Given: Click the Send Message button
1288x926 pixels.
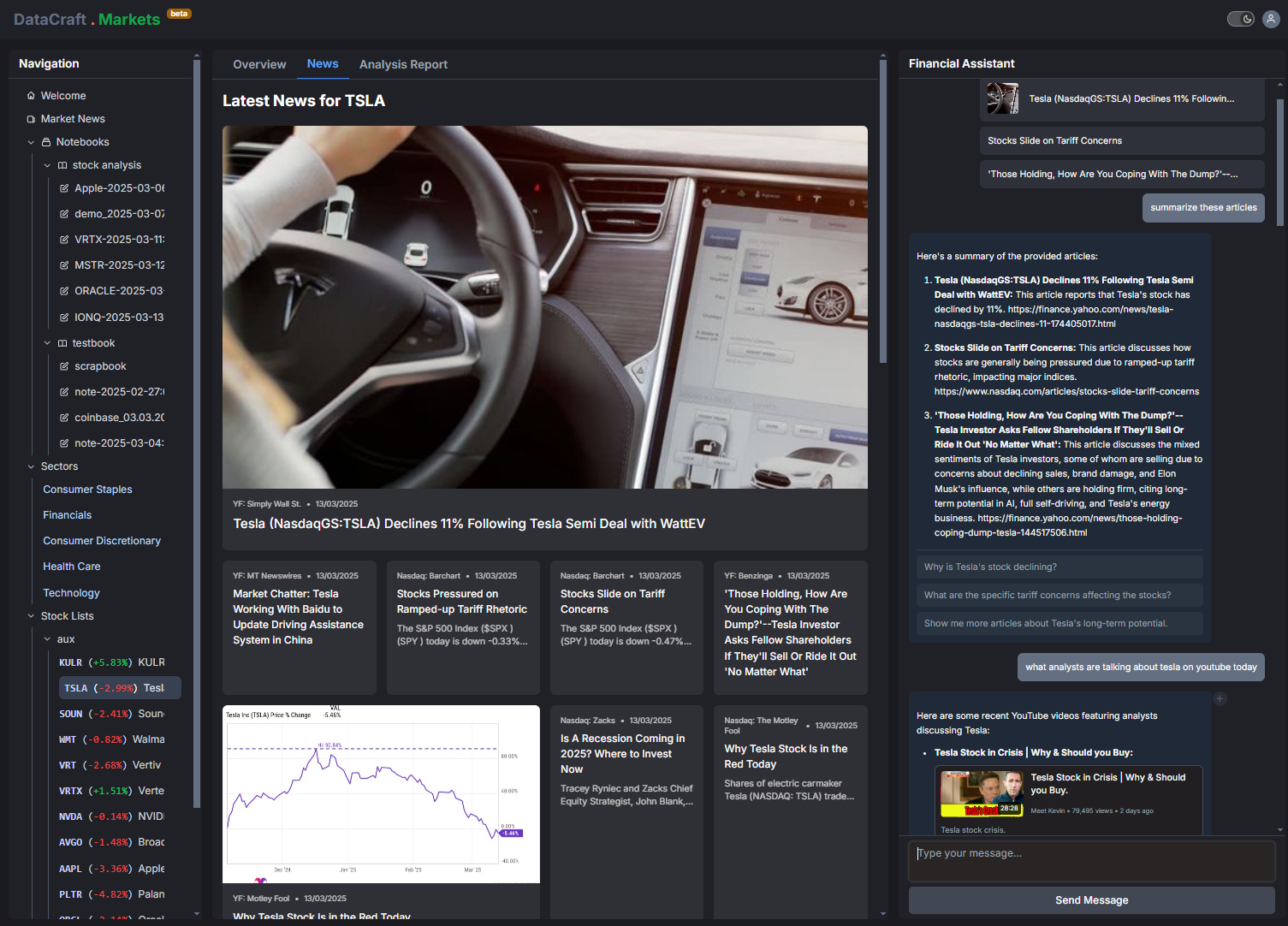Looking at the screenshot, I should 1092,900.
